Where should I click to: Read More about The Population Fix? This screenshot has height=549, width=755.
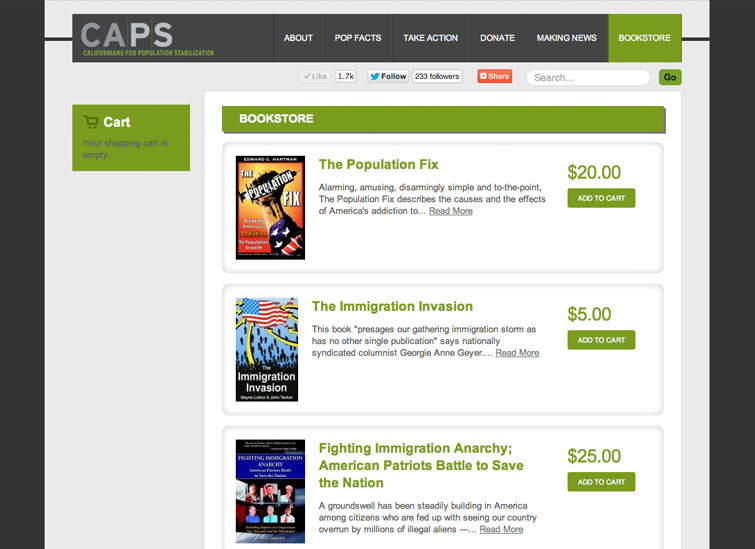[450, 211]
